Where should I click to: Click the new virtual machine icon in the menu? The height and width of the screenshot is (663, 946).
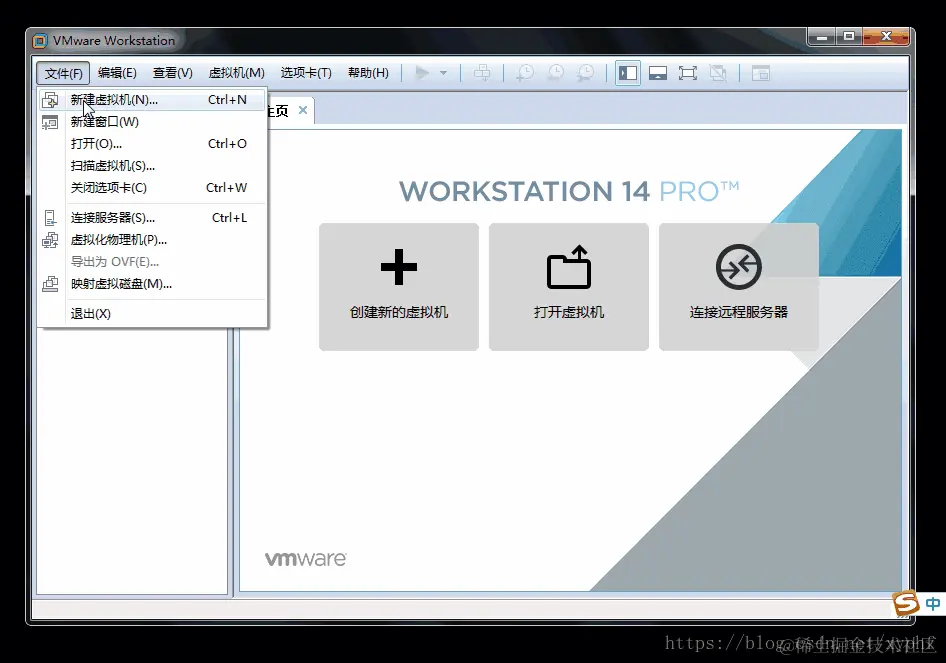[x=50, y=100]
